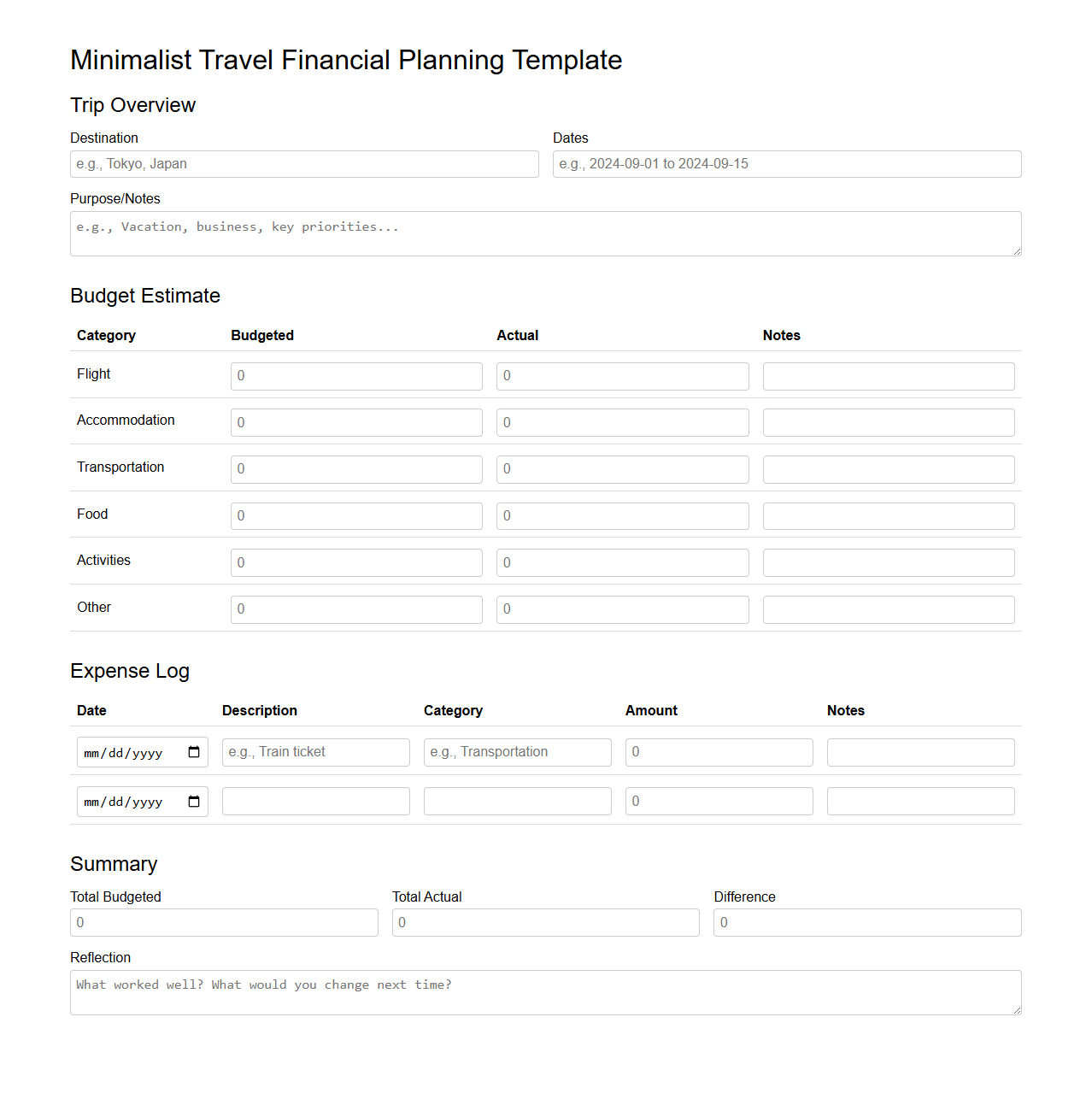Select the Reflection text area
This screenshot has width=1092, height=1111.
[545, 992]
